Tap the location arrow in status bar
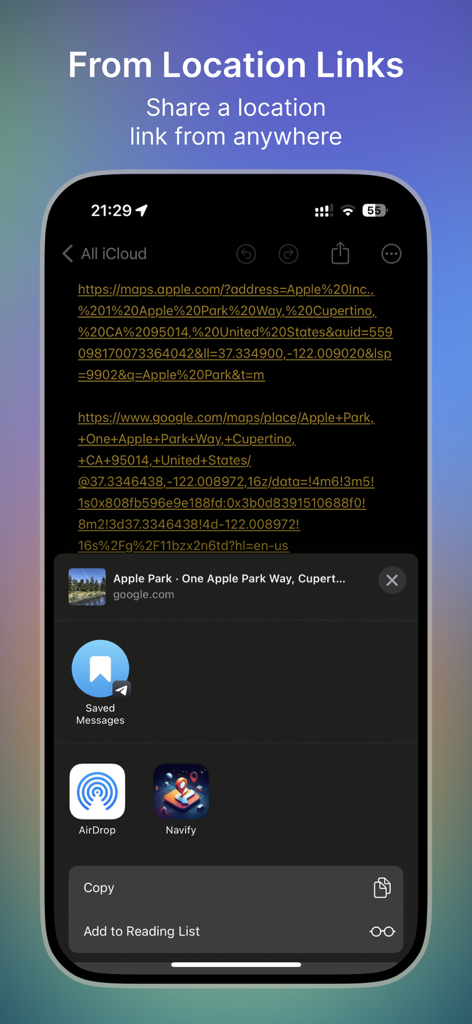 (142, 210)
